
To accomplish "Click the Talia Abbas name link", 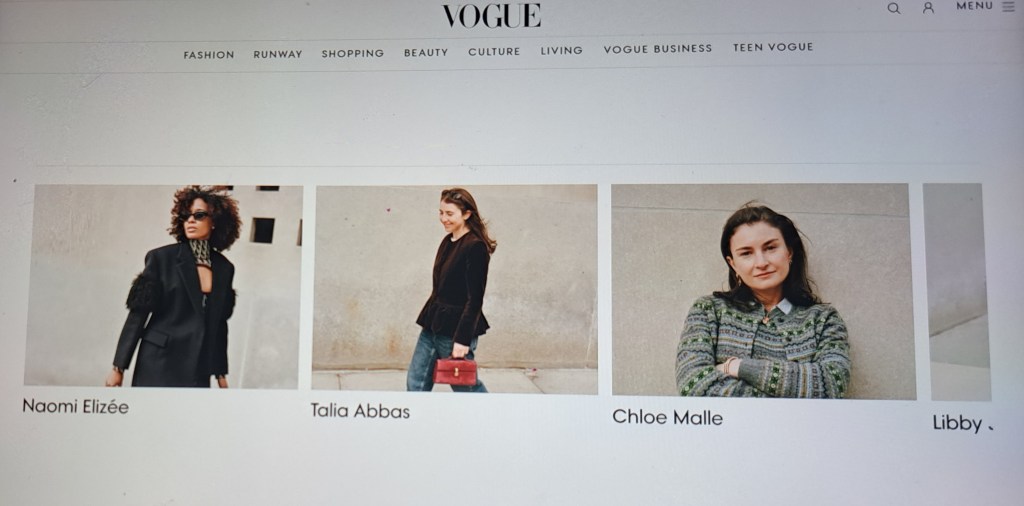I will pos(360,411).
